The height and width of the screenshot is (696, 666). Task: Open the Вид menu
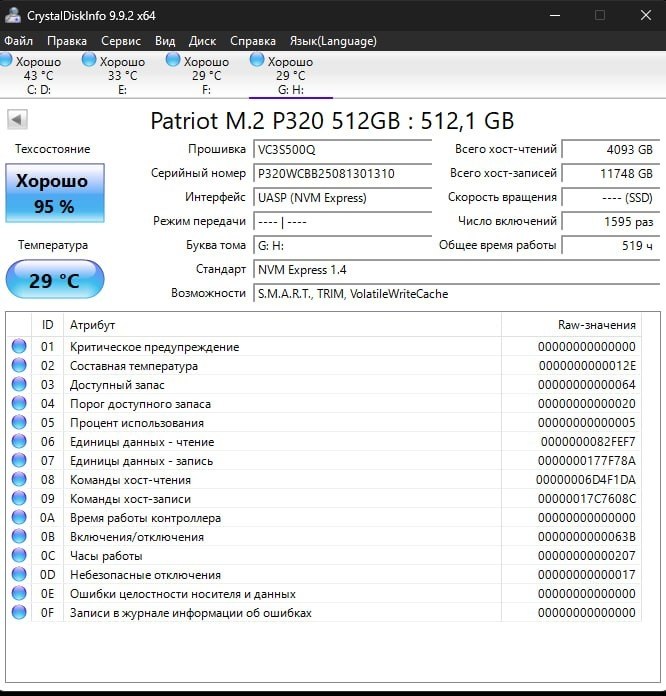tap(165, 41)
